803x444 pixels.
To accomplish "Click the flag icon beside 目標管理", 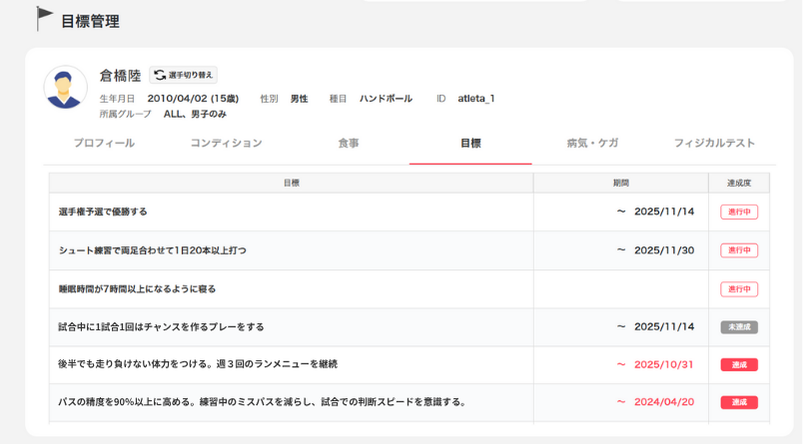I will [45, 18].
